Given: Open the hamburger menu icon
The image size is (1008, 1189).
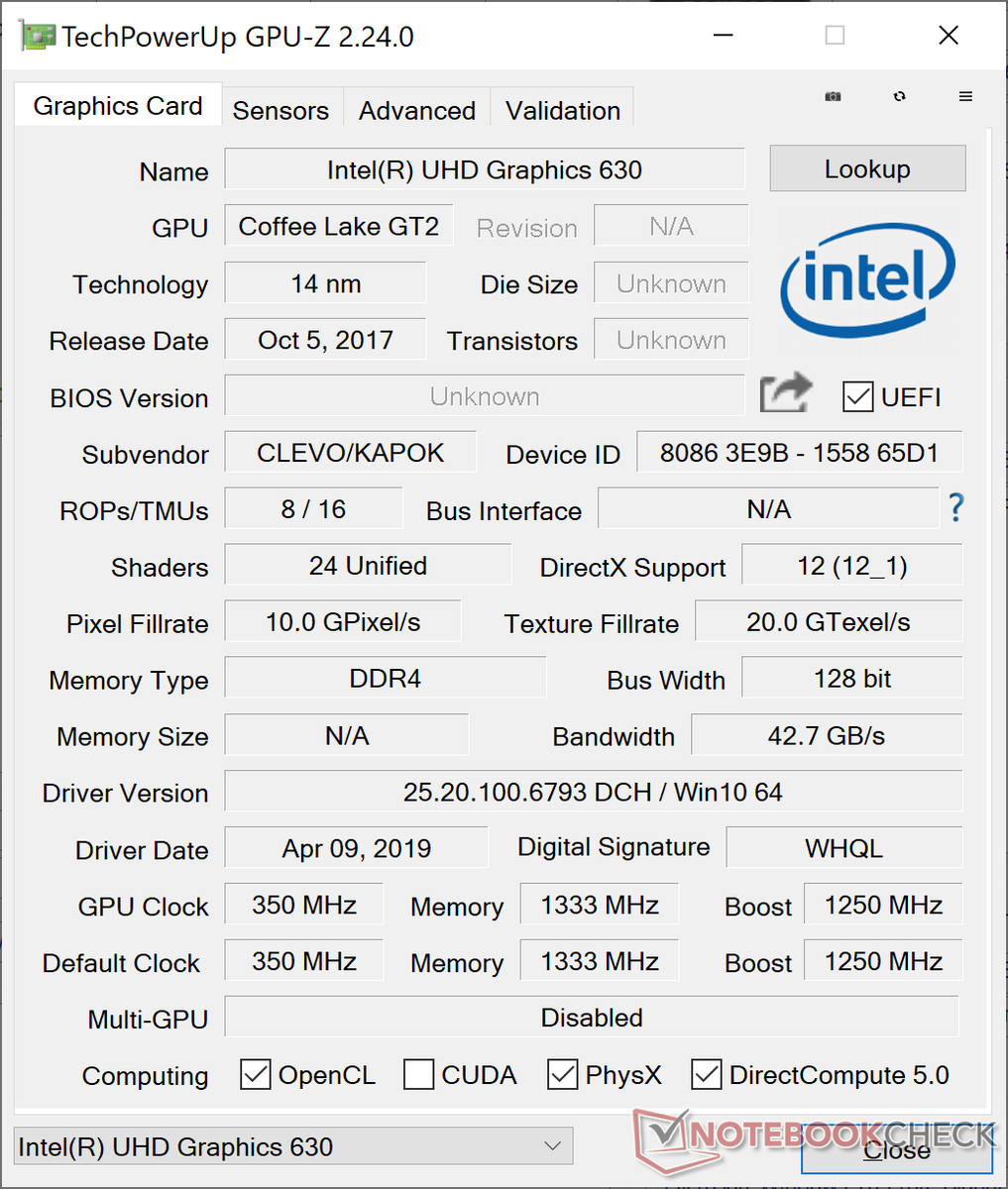Looking at the screenshot, I should tap(965, 96).
